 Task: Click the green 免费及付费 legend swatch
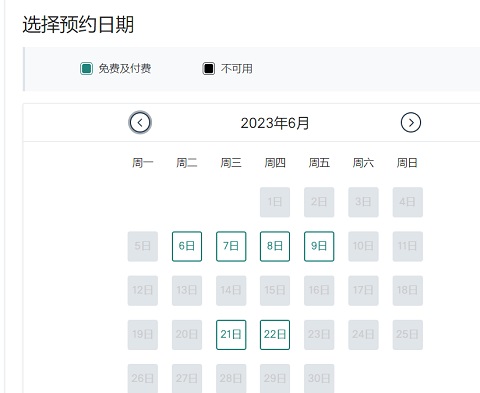point(86,69)
